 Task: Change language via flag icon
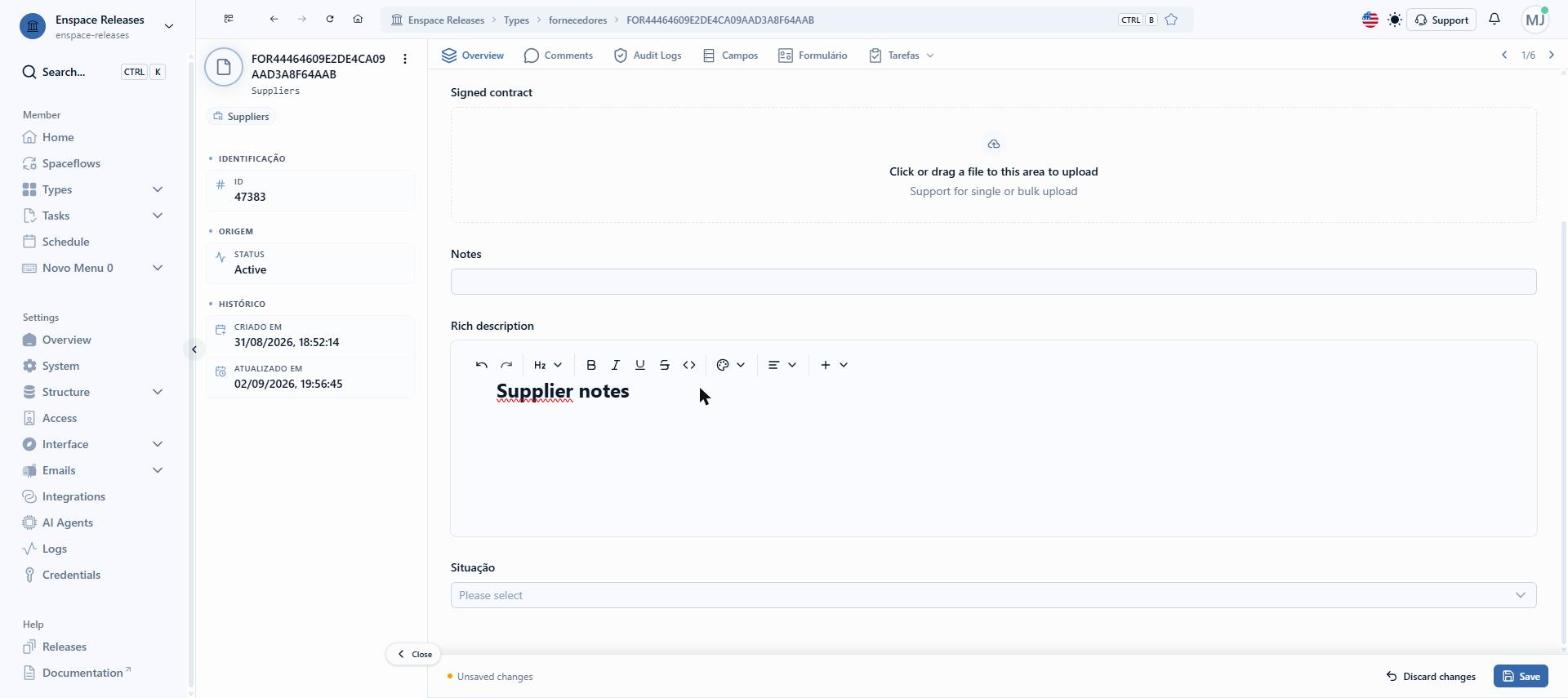[x=1370, y=20]
